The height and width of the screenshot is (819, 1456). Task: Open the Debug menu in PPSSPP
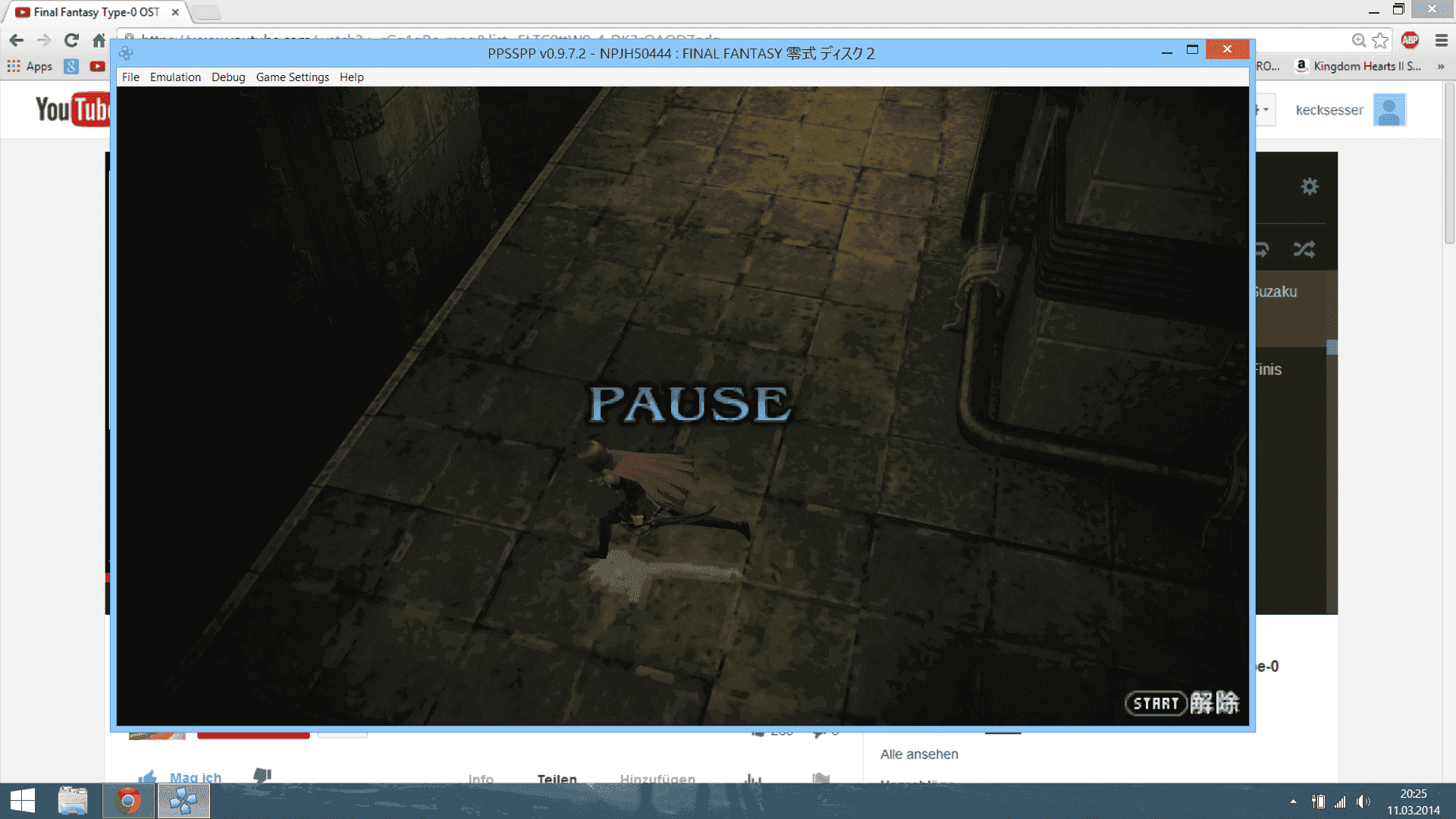coord(228,77)
